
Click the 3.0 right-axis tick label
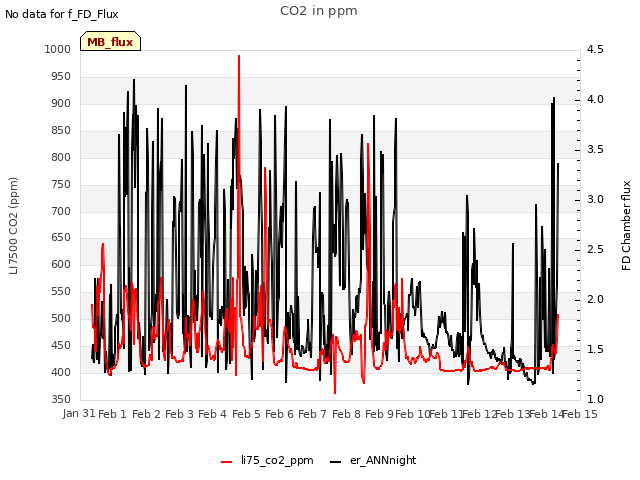click(x=595, y=200)
